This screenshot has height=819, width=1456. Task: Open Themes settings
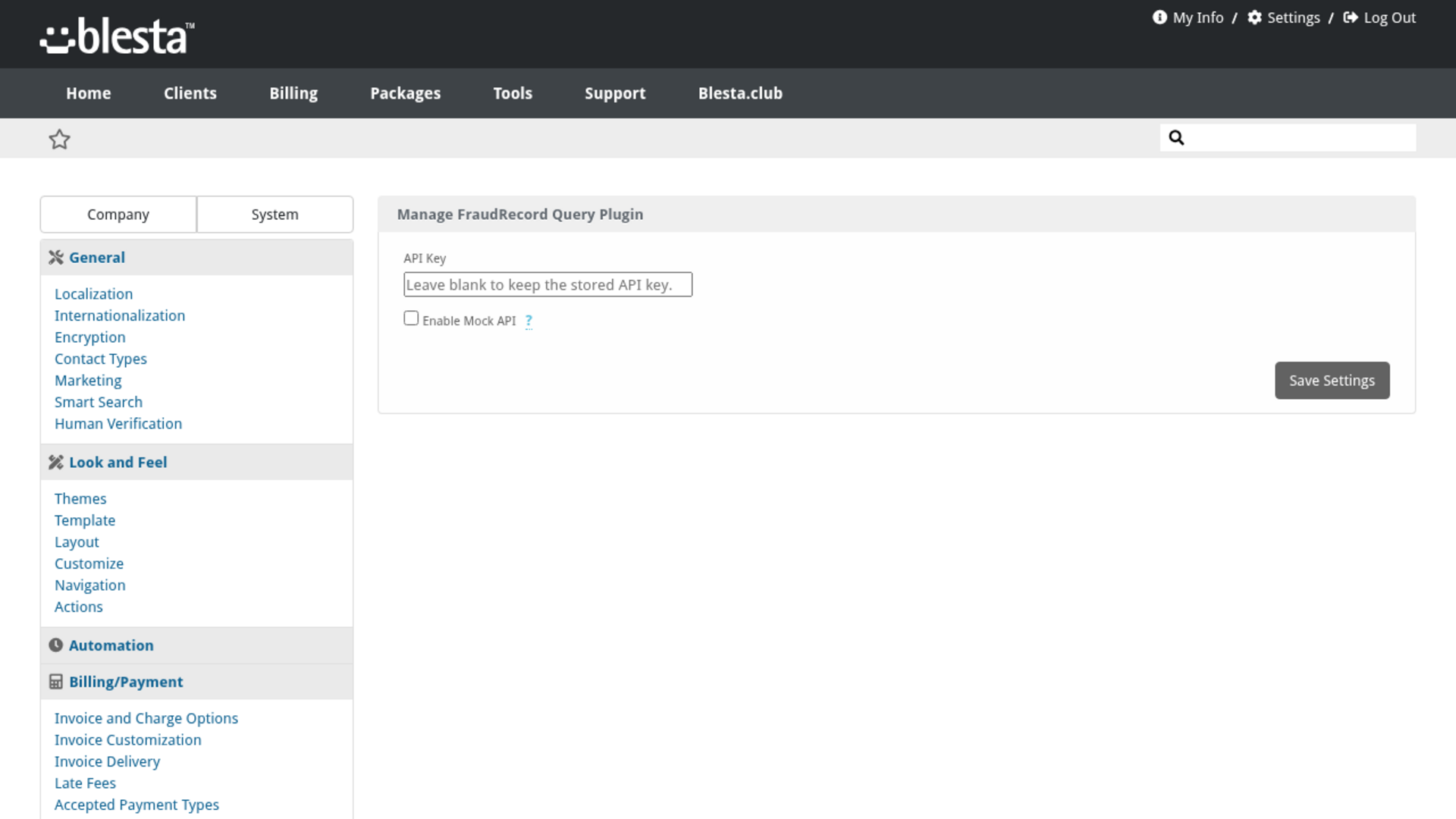[x=80, y=499]
